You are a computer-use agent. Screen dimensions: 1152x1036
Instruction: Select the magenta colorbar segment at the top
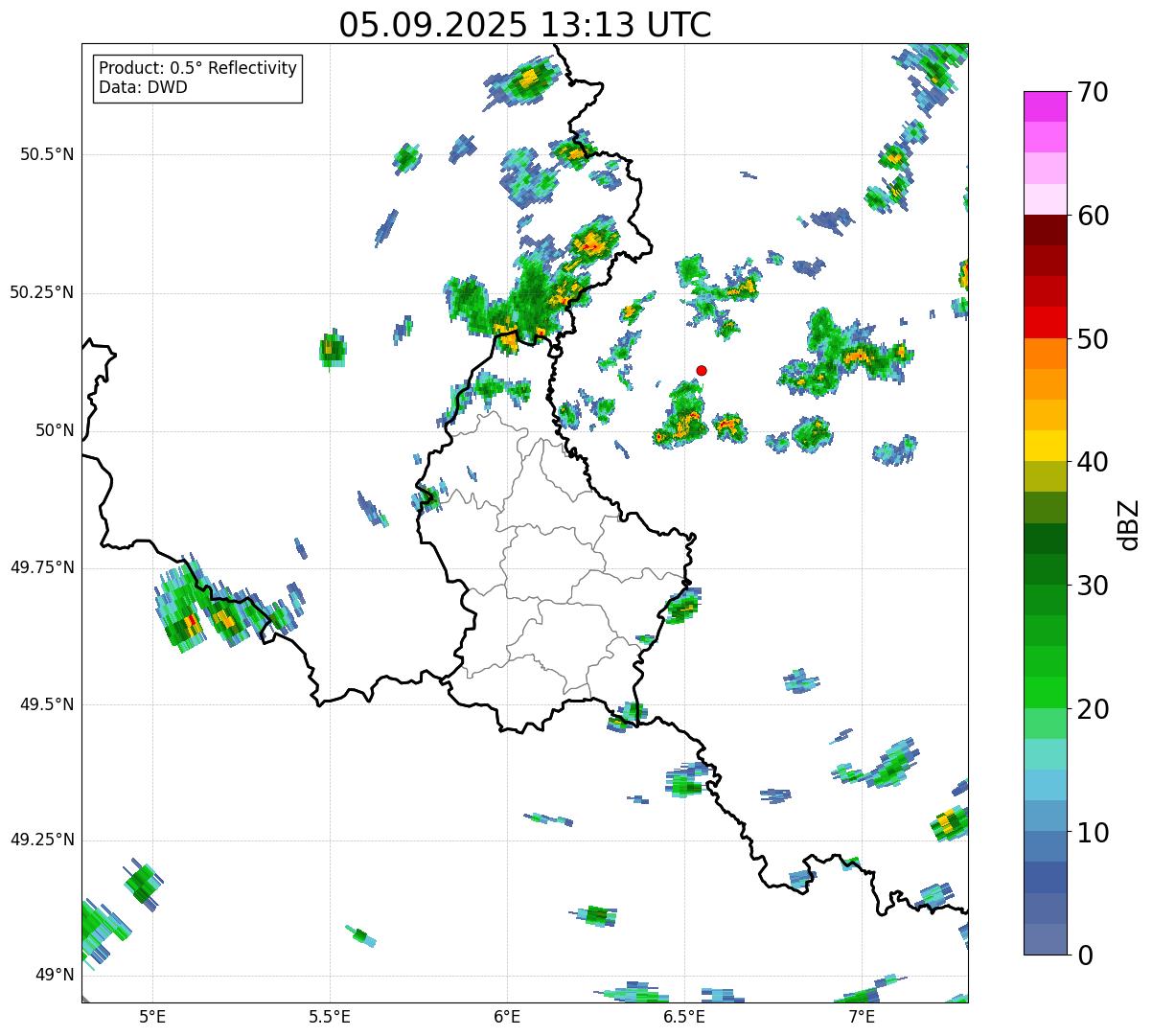click(1045, 106)
